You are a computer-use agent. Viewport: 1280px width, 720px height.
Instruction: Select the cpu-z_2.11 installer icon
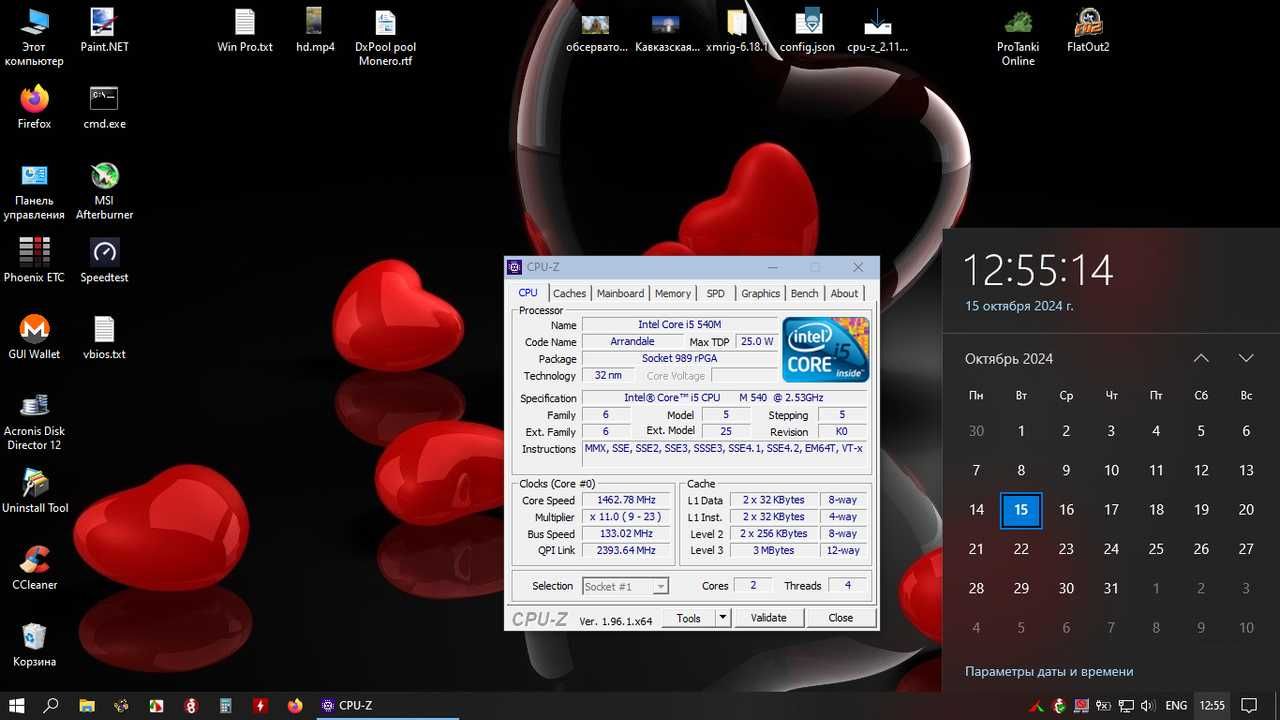tap(877, 30)
